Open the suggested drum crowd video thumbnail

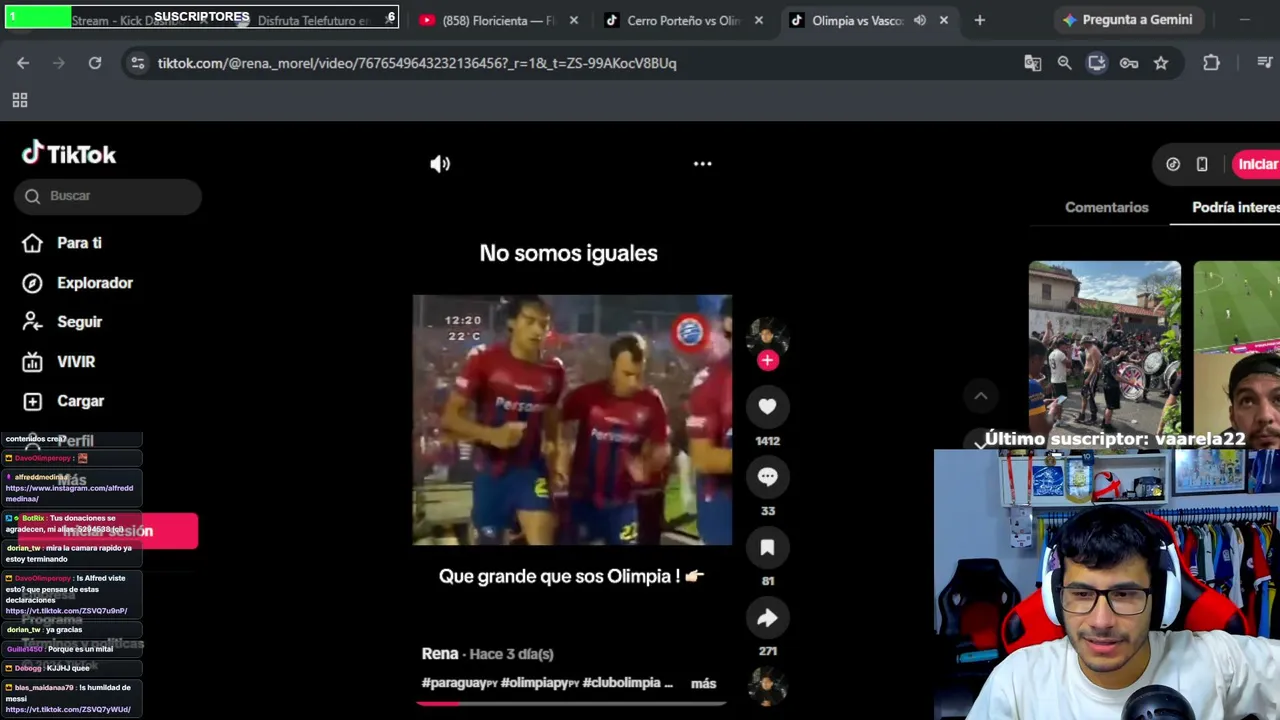click(x=1105, y=349)
